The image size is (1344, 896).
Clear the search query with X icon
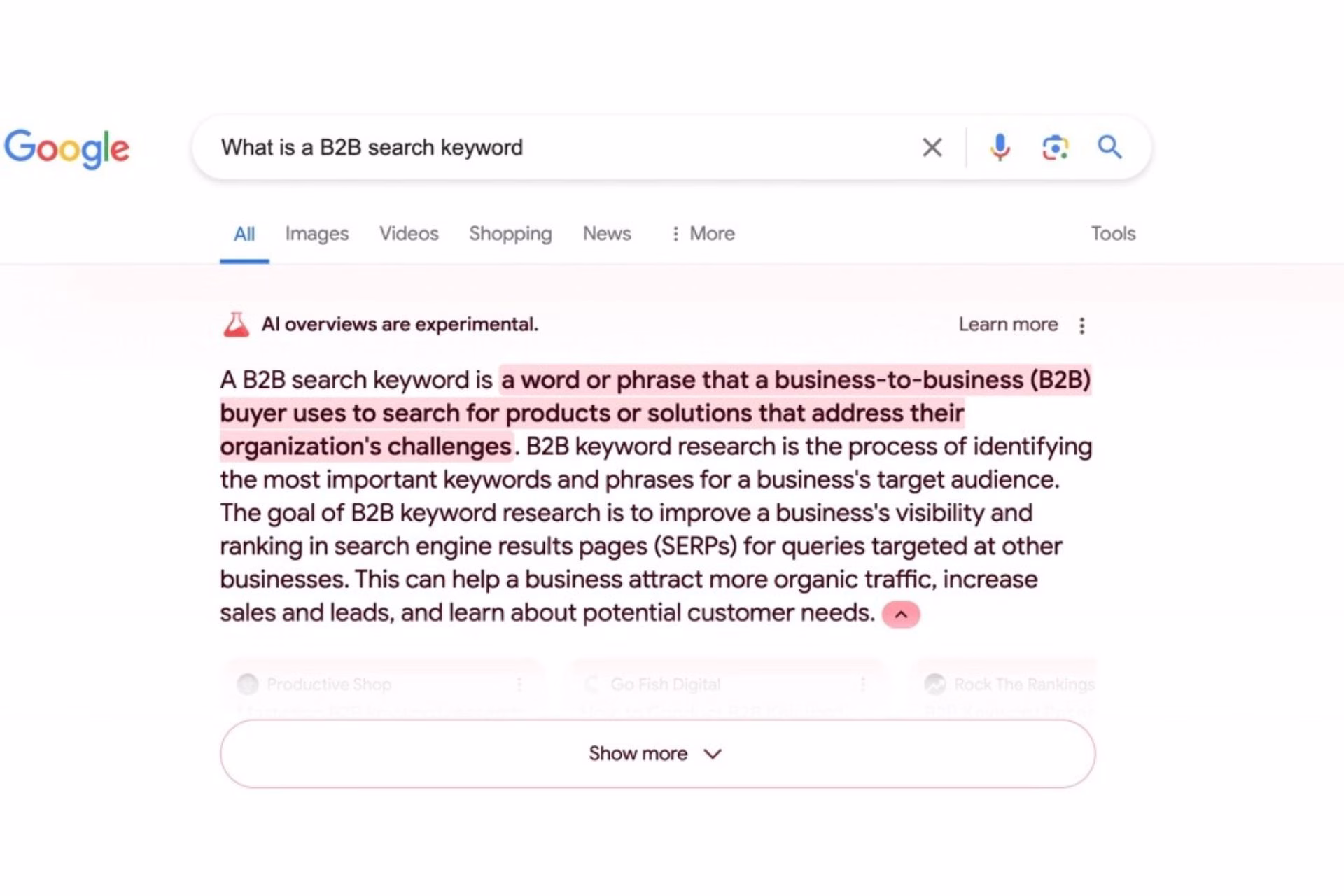coord(932,148)
